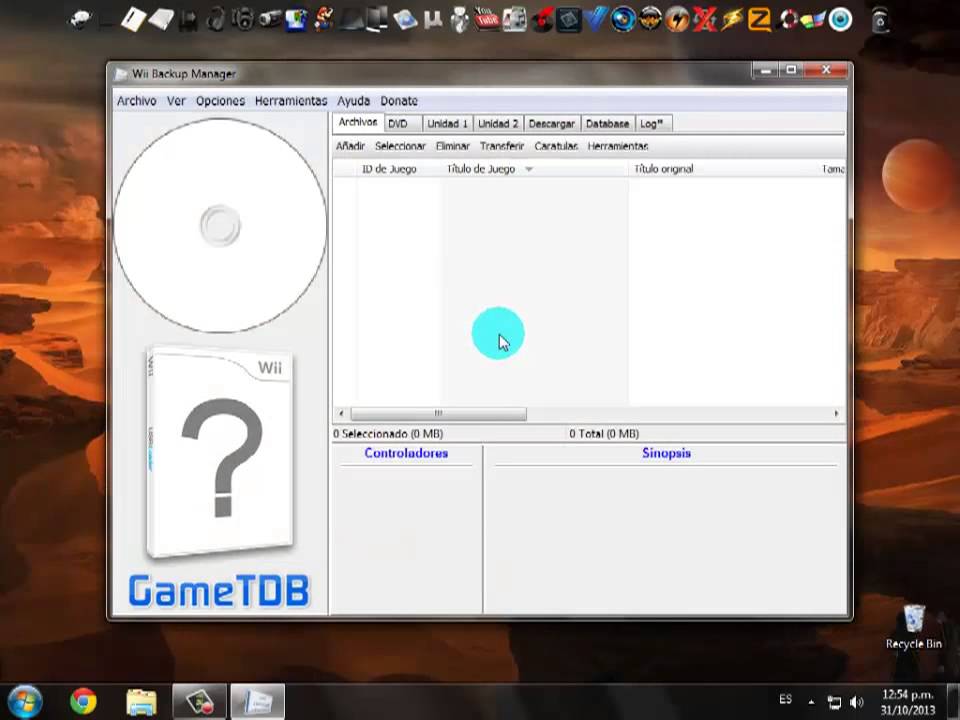Click the headphones icon in the top dock
The height and width of the screenshot is (720, 960).
216,20
